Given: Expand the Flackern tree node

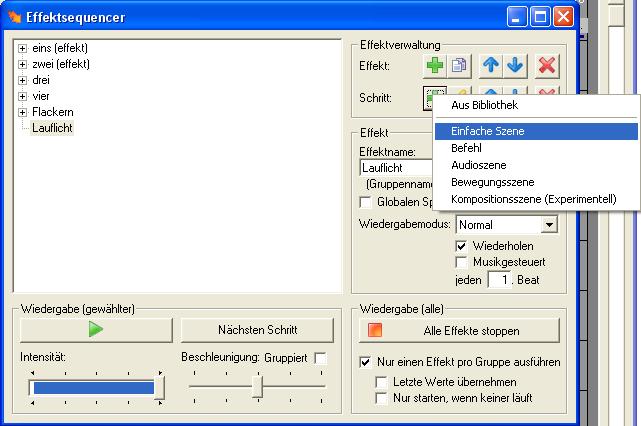Looking at the screenshot, I should (23, 112).
